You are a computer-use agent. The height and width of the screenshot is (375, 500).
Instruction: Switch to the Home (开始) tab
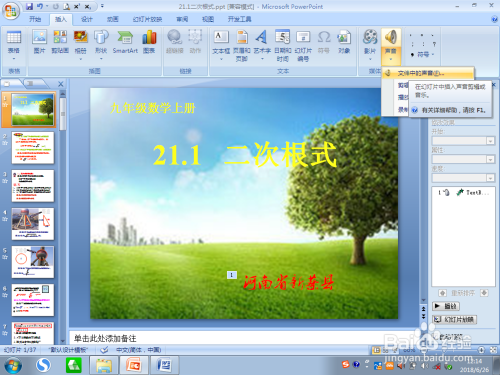35,19
